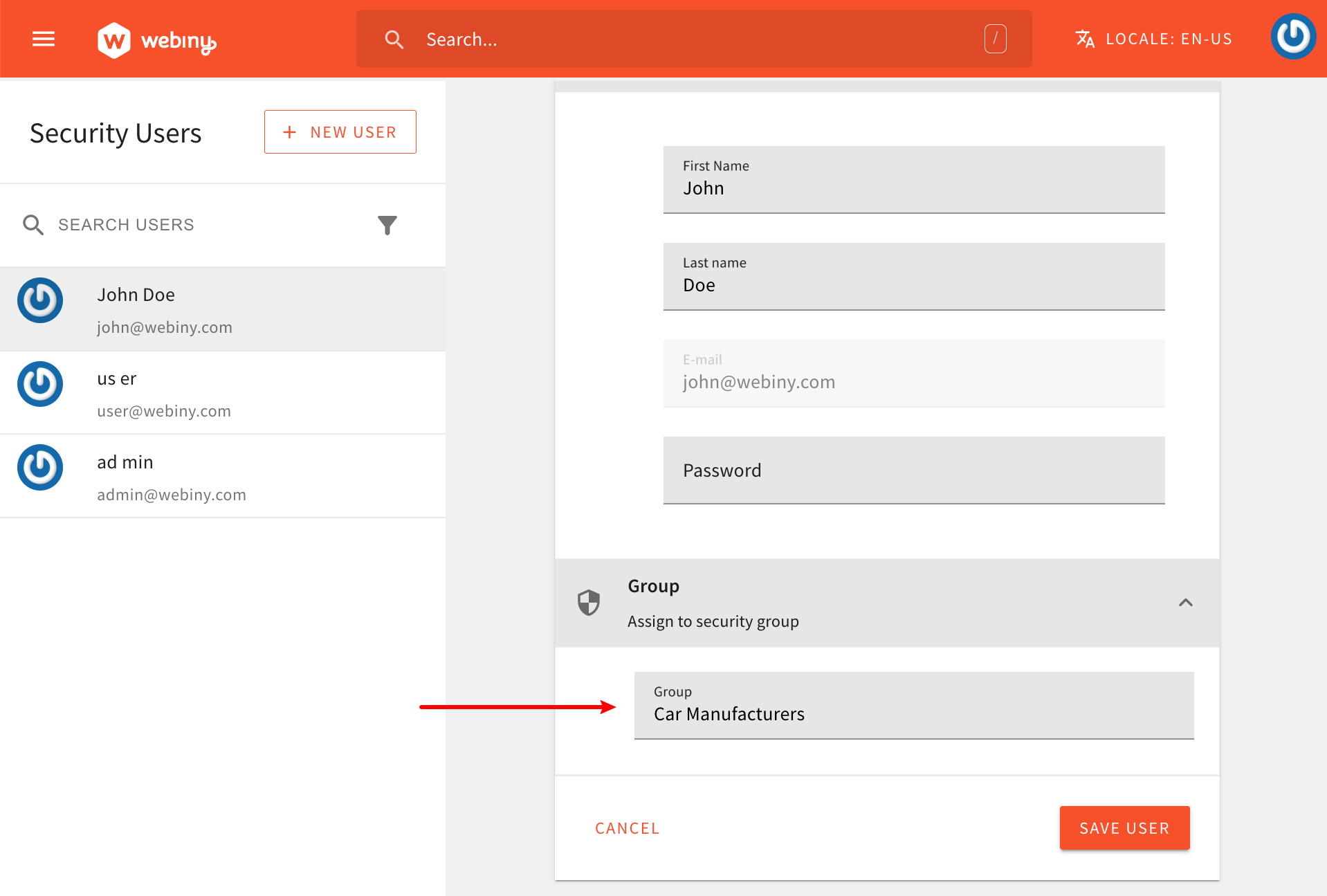
Task: Click the user avatar in top-right corner
Action: pos(1293,37)
